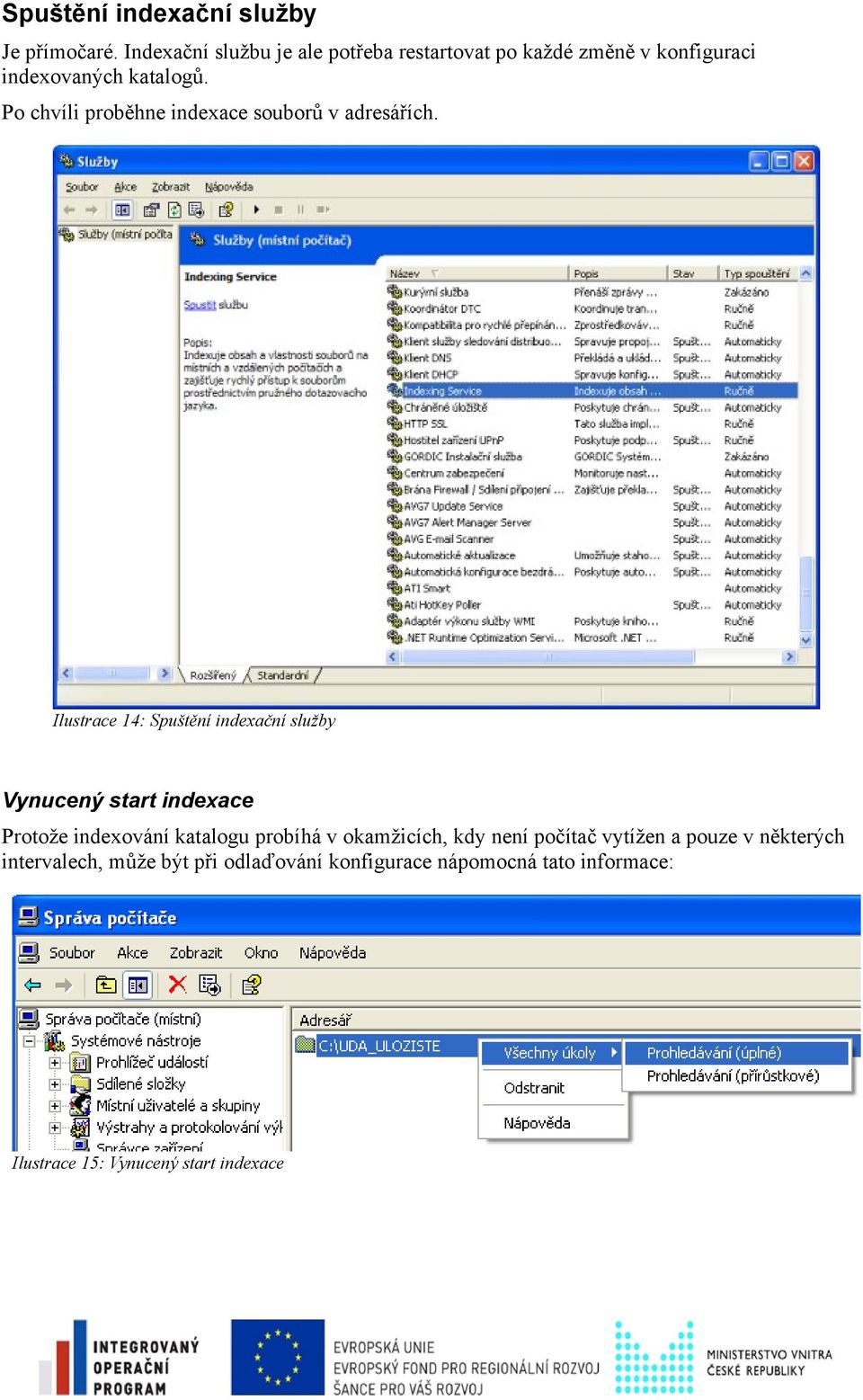Toggle console tree icon in Služby toolbar
The image size is (863, 1400).
click(x=122, y=210)
